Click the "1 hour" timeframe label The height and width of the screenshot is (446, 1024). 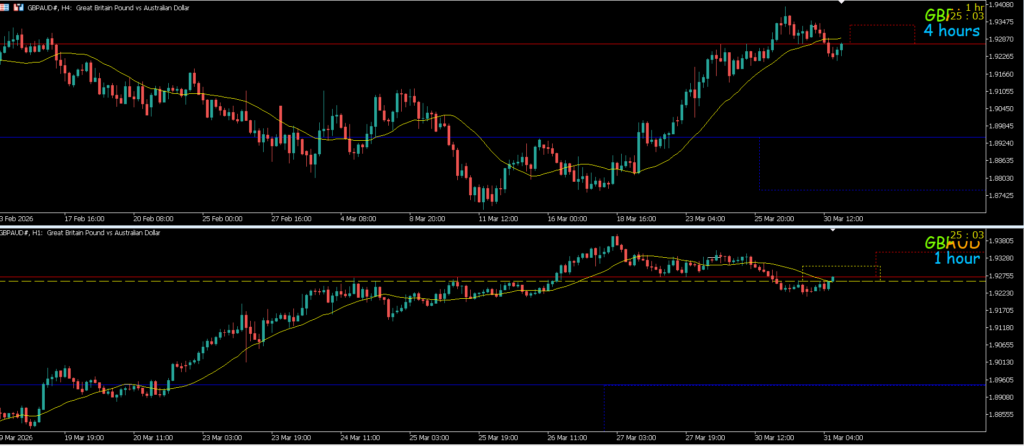click(x=956, y=258)
